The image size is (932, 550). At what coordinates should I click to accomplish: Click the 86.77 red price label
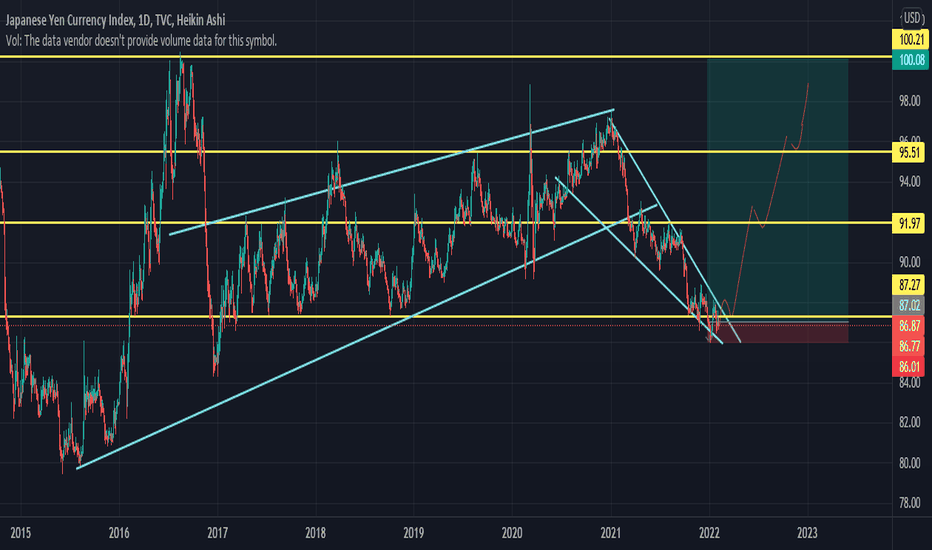[x=909, y=346]
